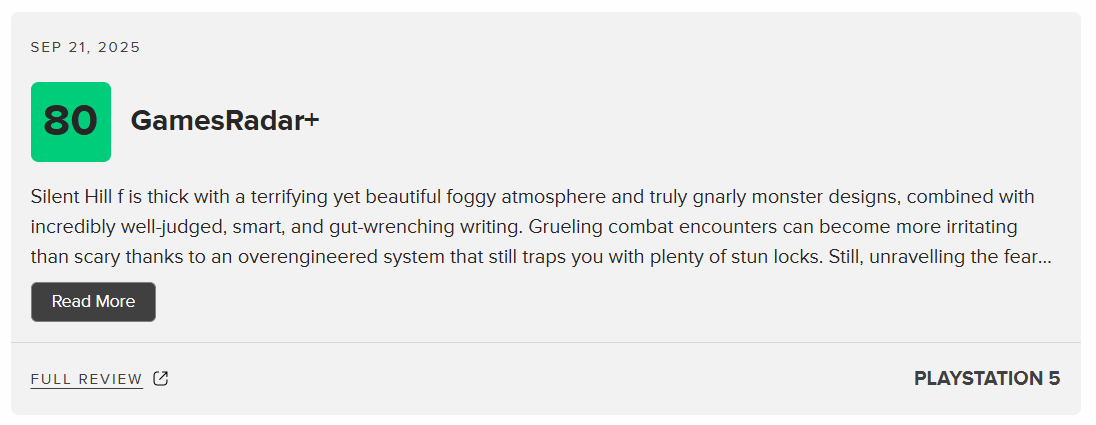The width and height of the screenshot is (1096, 425).
Task: Click the external link icon beside Full Review
Action: point(161,379)
